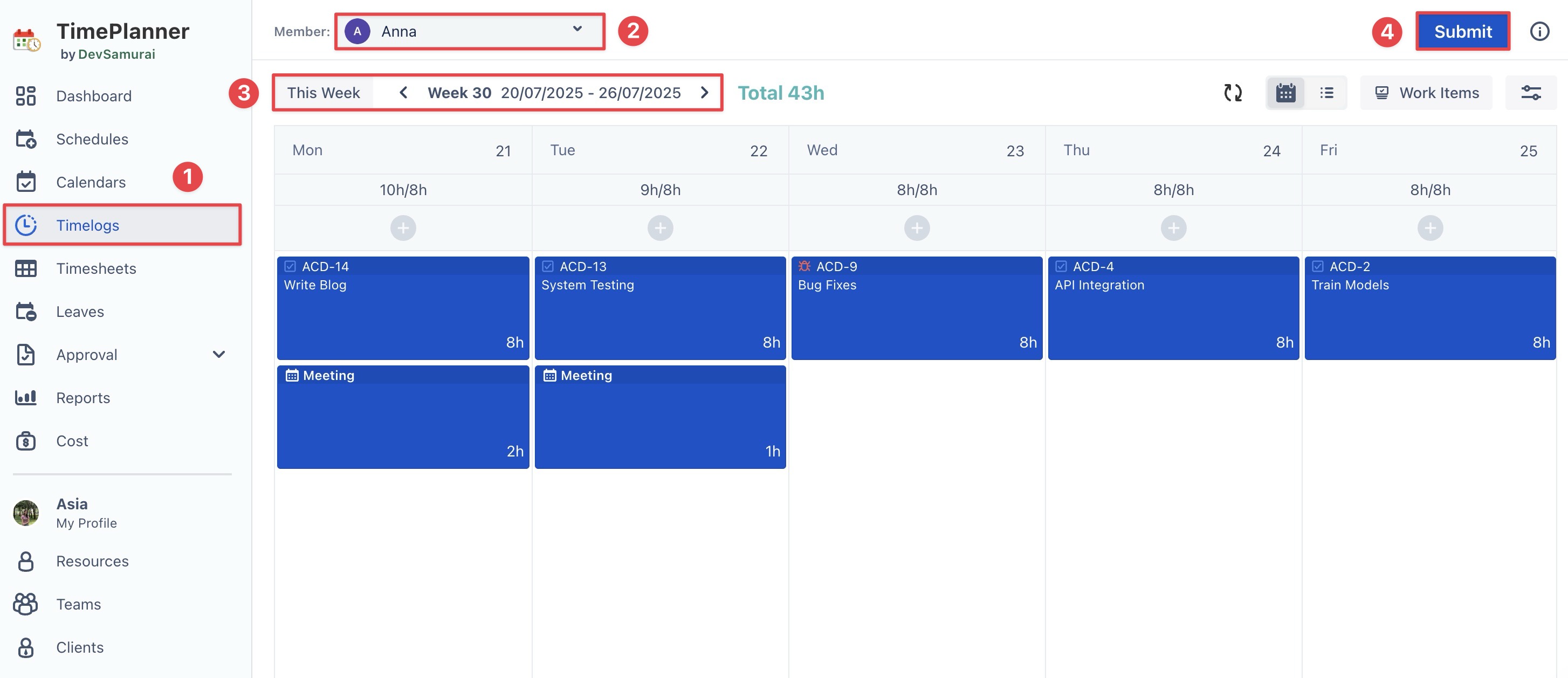Toggle the Work Items panel
The height and width of the screenshot is (678, 1568).
click(x=1426, y=93)
